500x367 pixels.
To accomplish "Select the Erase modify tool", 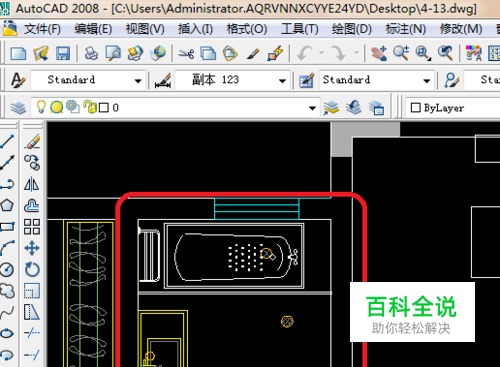I will [x=32, y=142].
